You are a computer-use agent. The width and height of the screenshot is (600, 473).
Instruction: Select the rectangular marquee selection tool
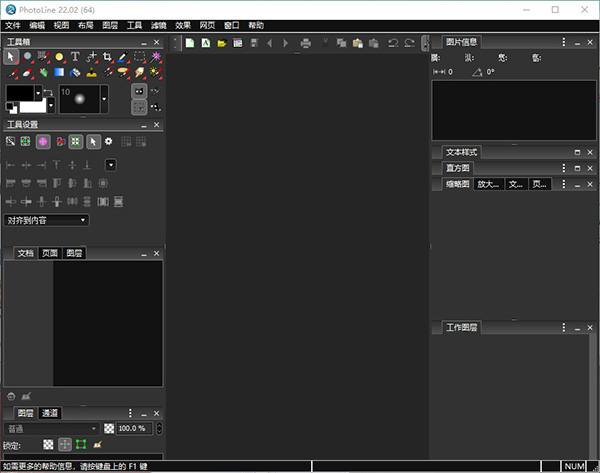pyautogui.click(x=139, y=57)
